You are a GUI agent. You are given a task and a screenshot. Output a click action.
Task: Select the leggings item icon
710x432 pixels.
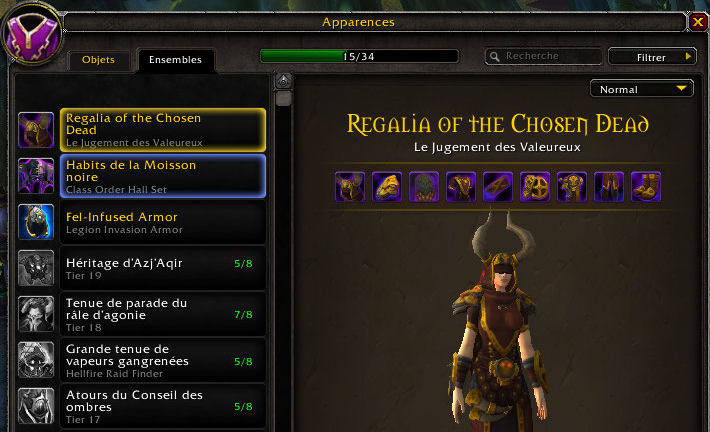pyautogui.click(x=609, y=187)
